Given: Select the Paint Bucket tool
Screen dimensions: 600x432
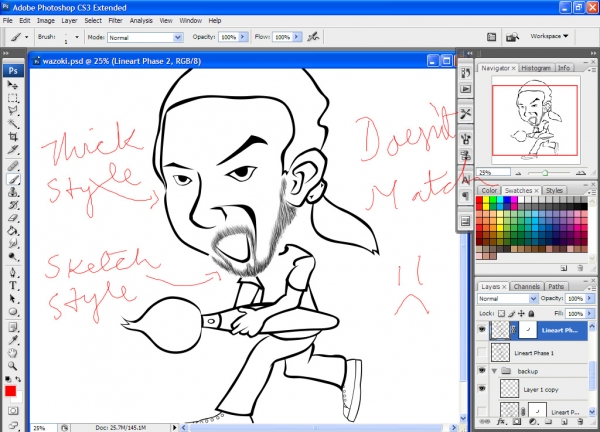Looking at the screenshot, I should (13, 231).
